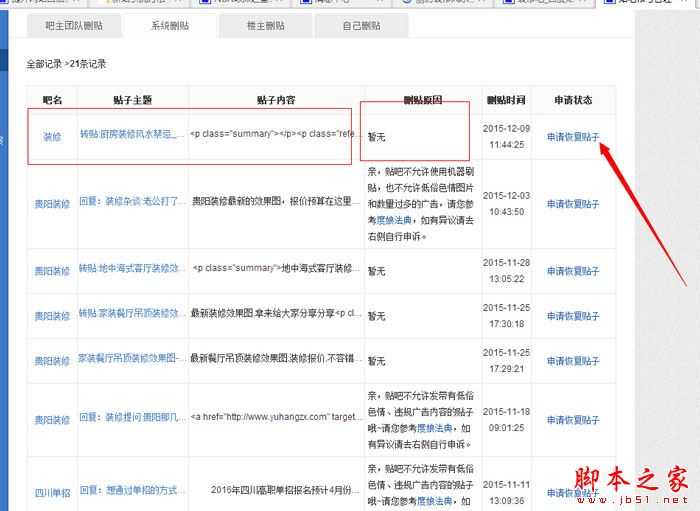
Task: Click 申请恢复贴子 for the 2015-12-09 record
Action: coord(573,136)
